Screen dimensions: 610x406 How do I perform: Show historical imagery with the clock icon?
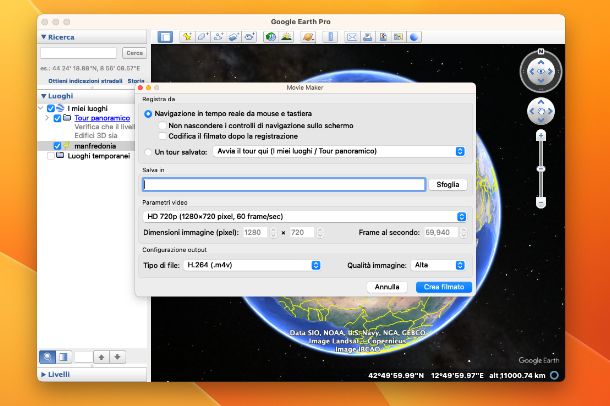pos(270,37)
